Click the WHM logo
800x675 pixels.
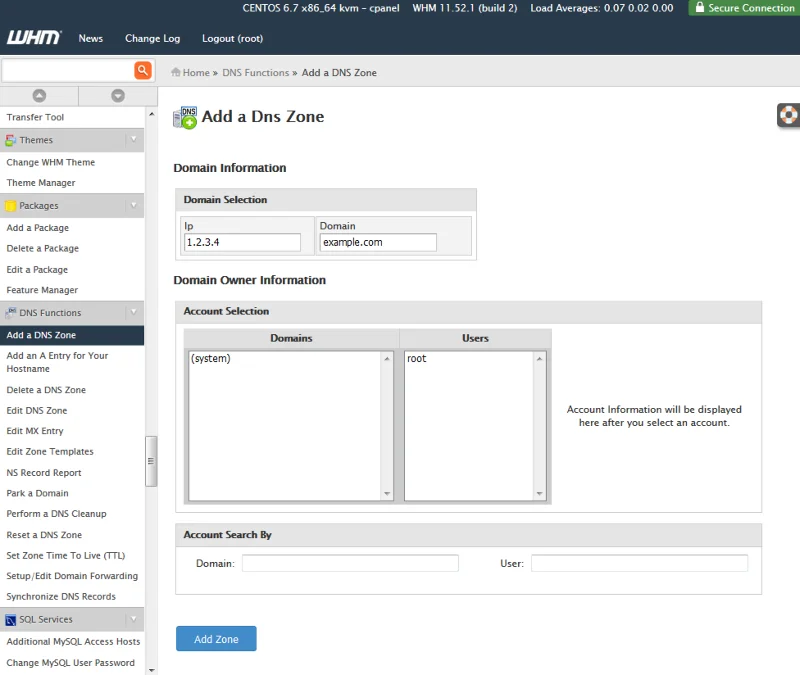pyautogui.click(x=34, y=38)
